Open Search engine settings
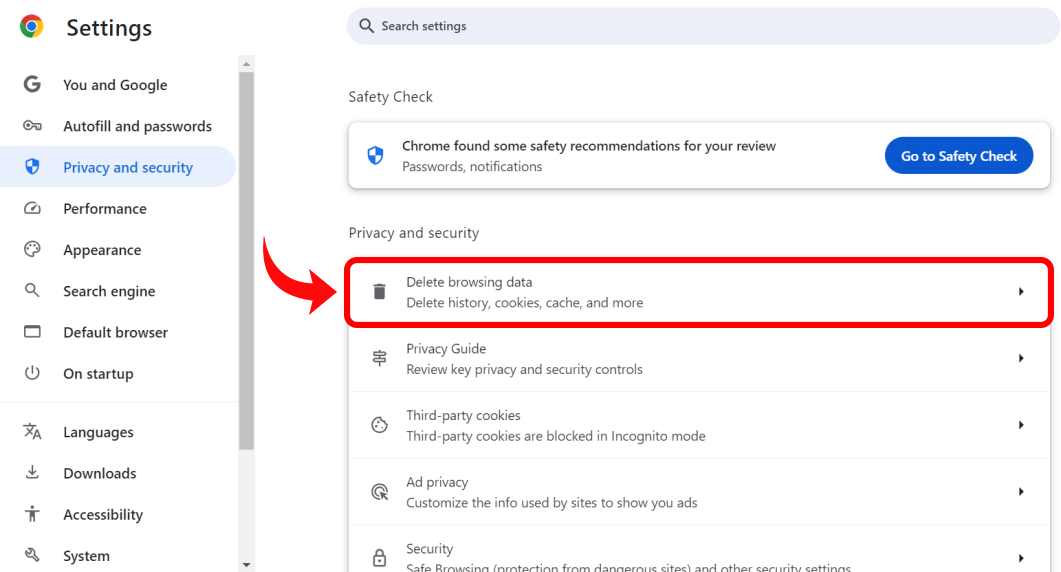This screenshot has width=1061, height=572. (118, 291)
